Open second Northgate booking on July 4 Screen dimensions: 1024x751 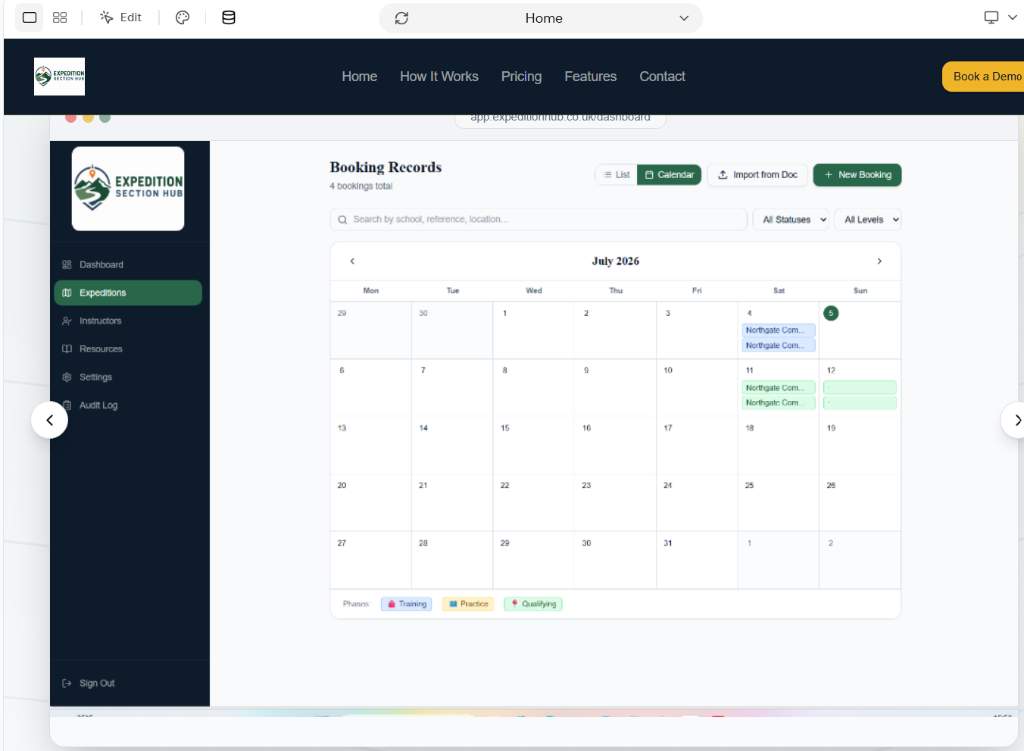coord(778,345)
